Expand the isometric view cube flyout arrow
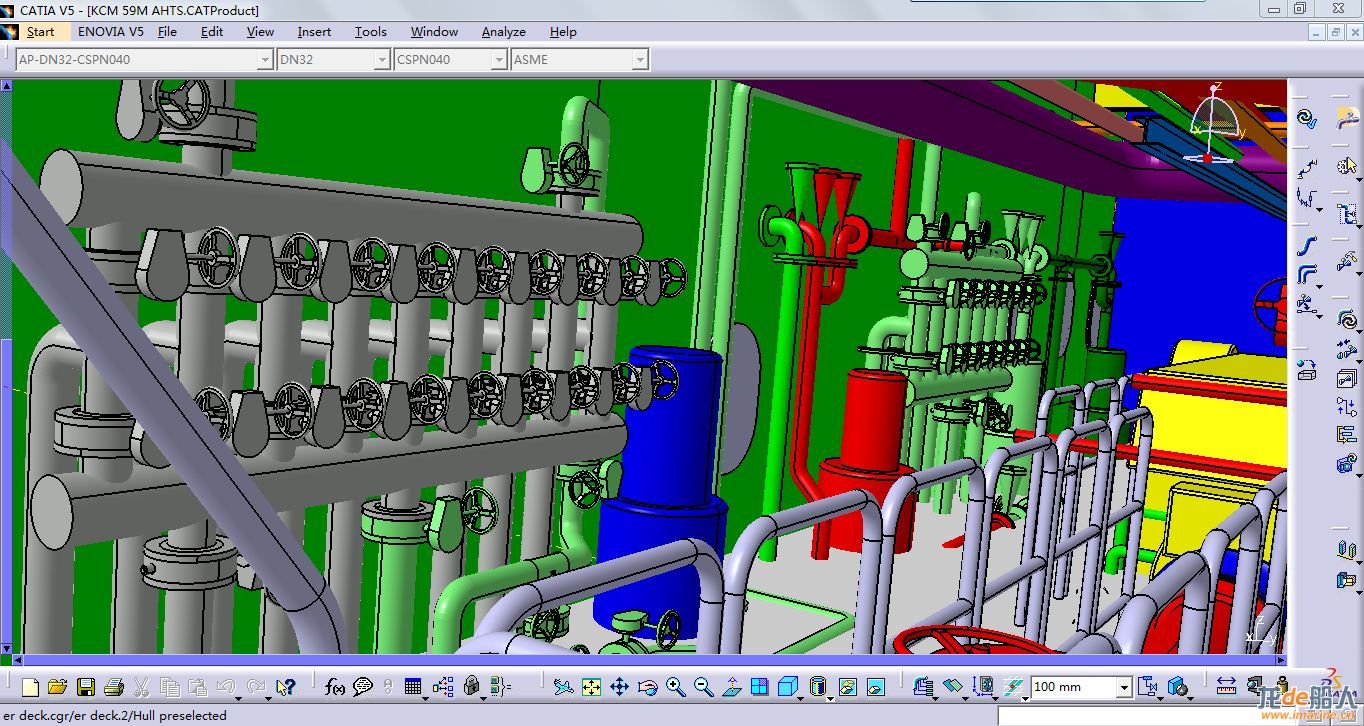Screen dimensions: 1364x726 click(801, 698)
